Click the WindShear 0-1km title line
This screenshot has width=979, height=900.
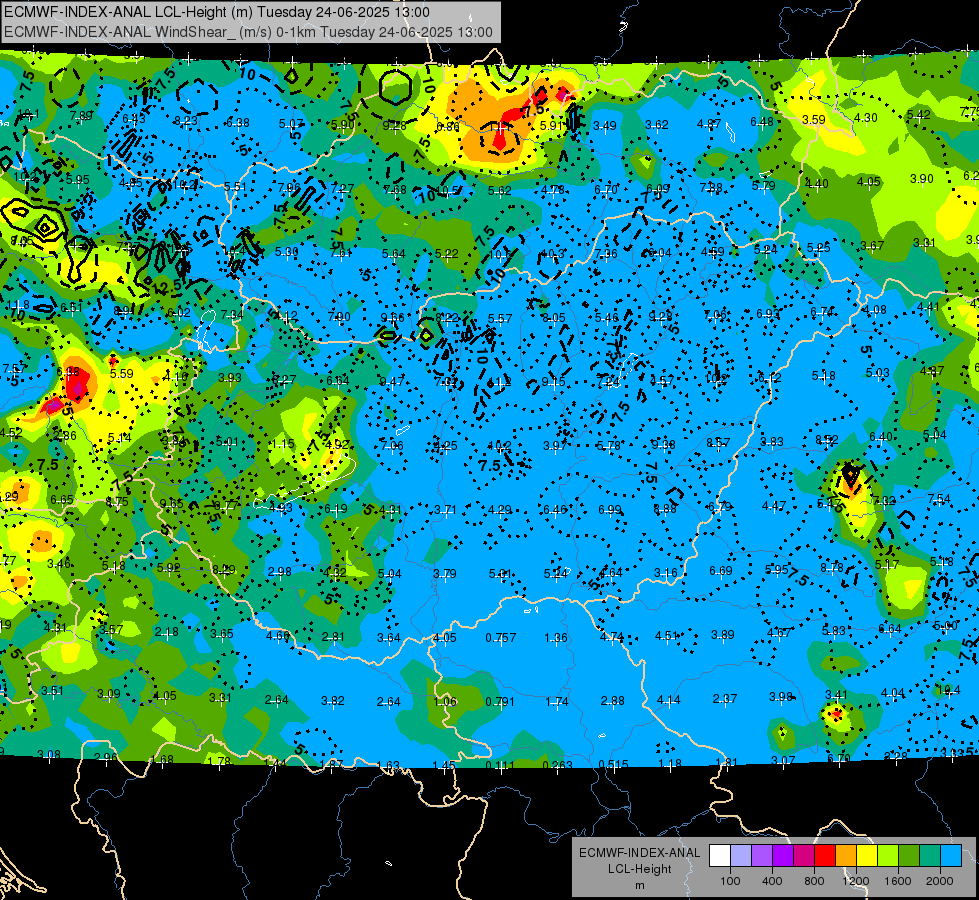click(248, 32)
